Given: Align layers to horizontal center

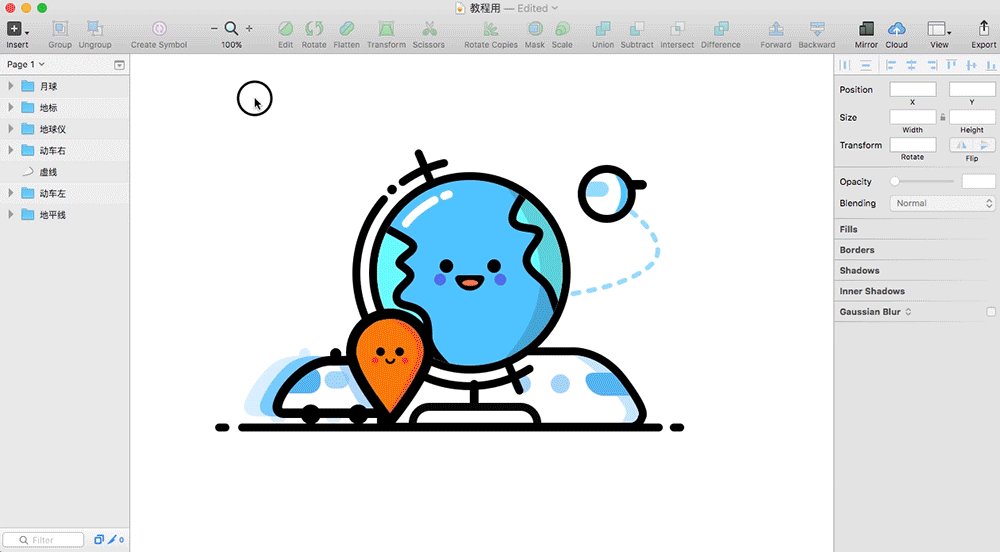Looking at the screenshot, I should click(911, 65).
